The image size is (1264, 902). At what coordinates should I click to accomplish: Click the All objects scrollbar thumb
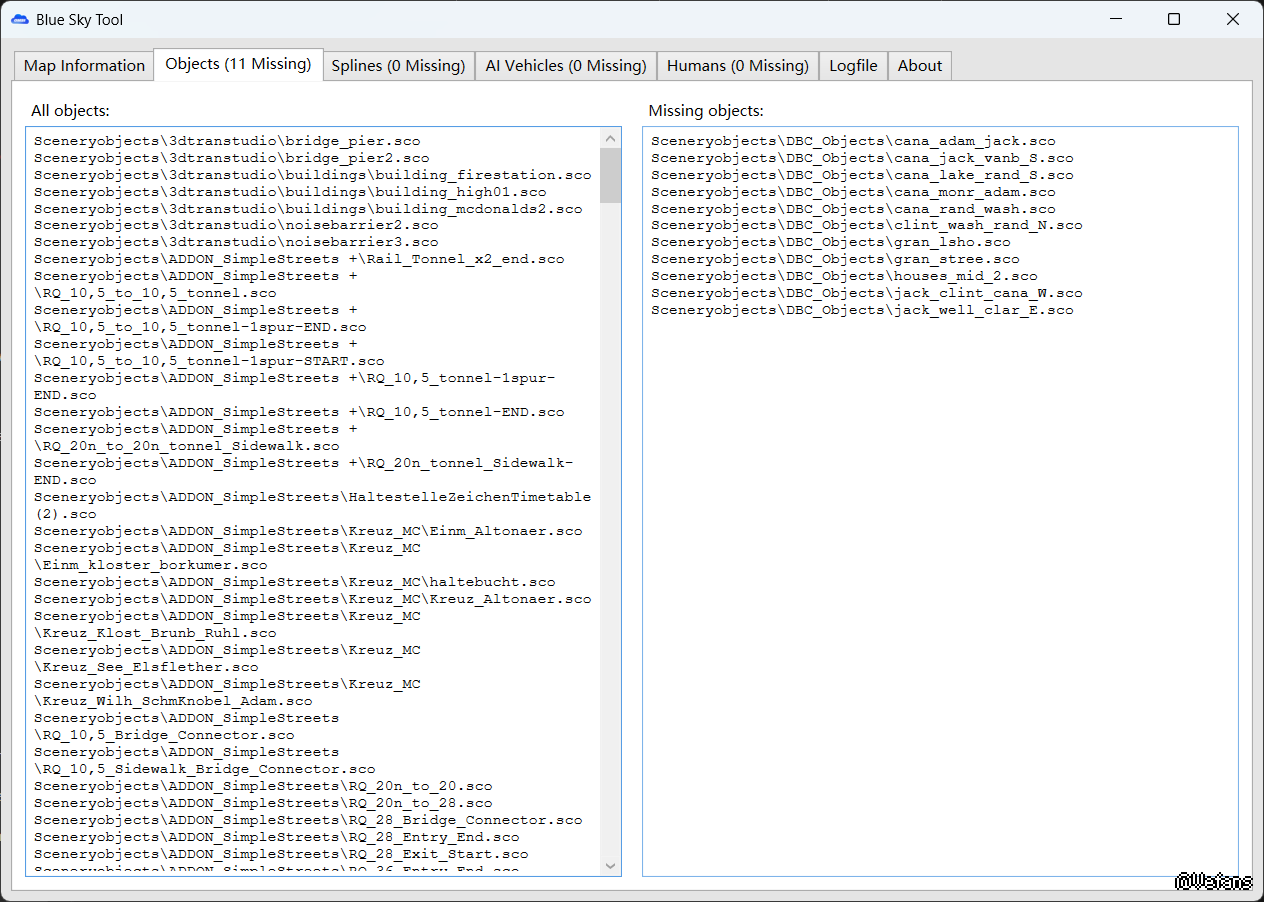coord(610,175)
